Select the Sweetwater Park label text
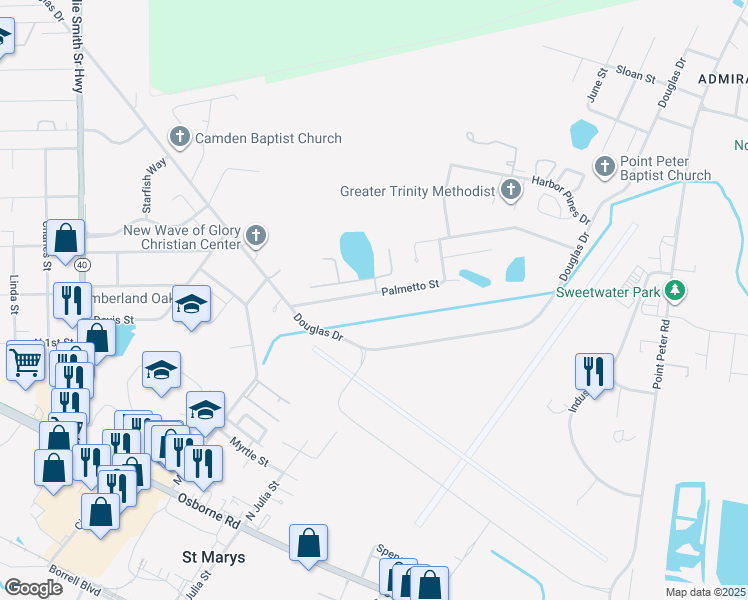748x600 pixels. (x=608, y=292)
